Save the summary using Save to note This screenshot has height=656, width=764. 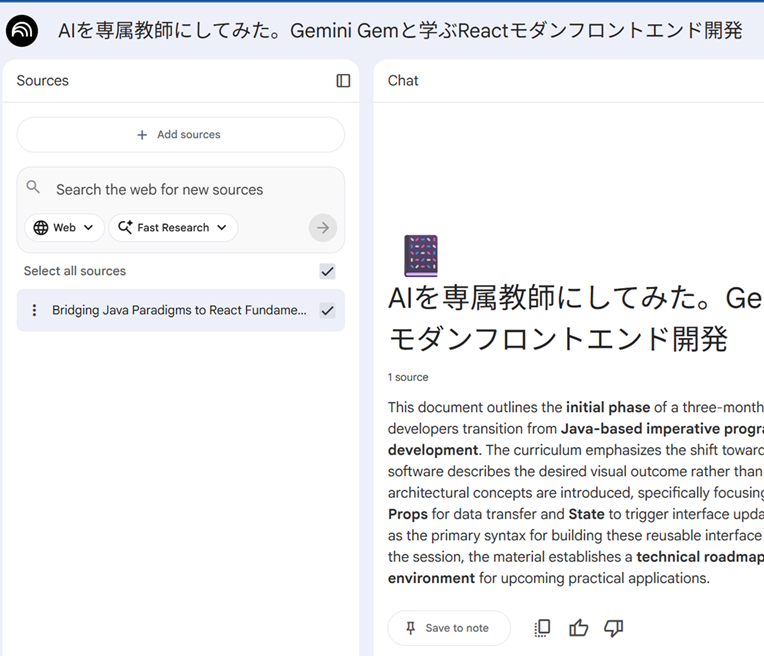[448, 628]
